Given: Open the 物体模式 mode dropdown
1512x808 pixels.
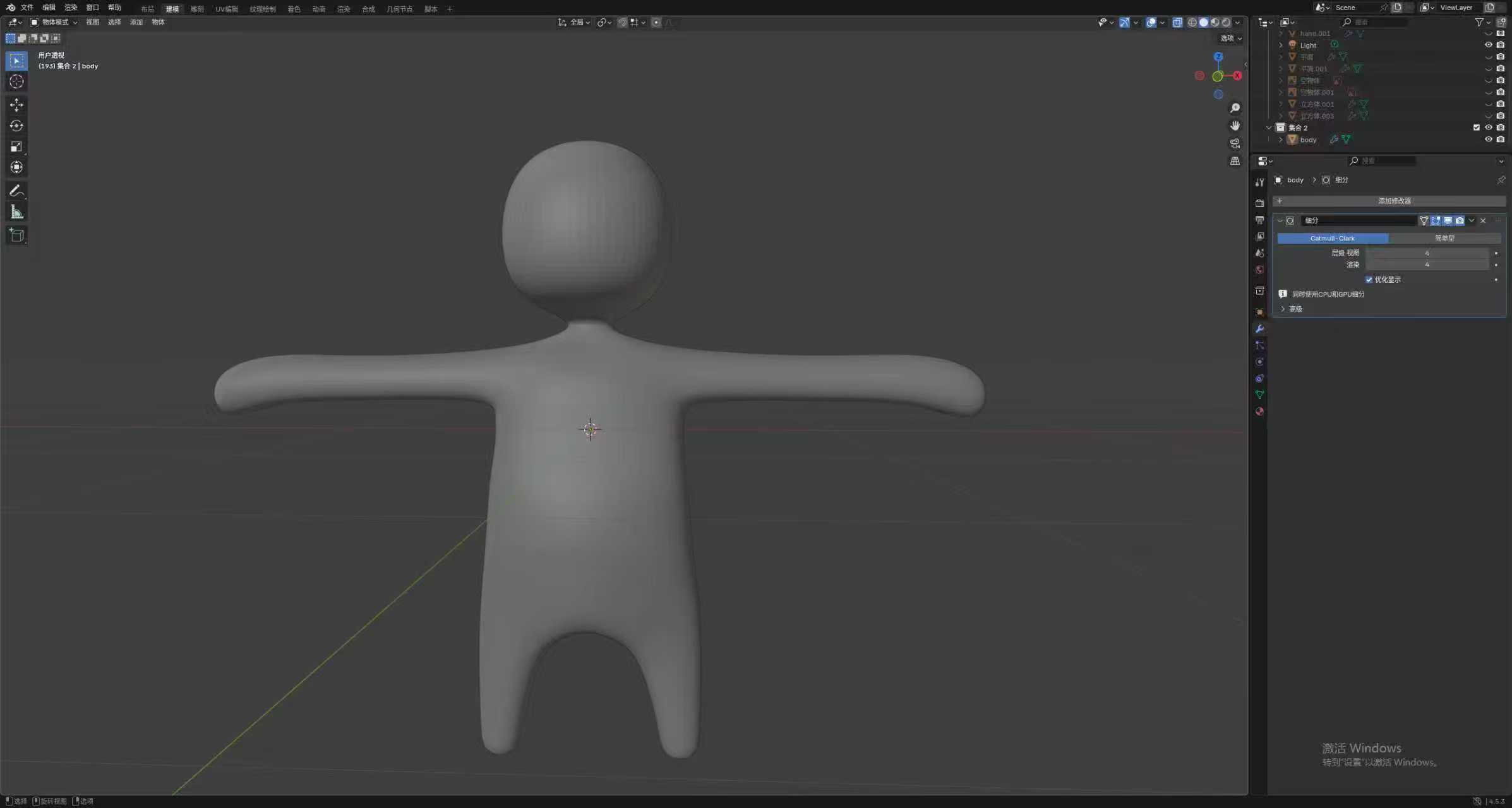Looking at the screenshot, I should (54, 22).
